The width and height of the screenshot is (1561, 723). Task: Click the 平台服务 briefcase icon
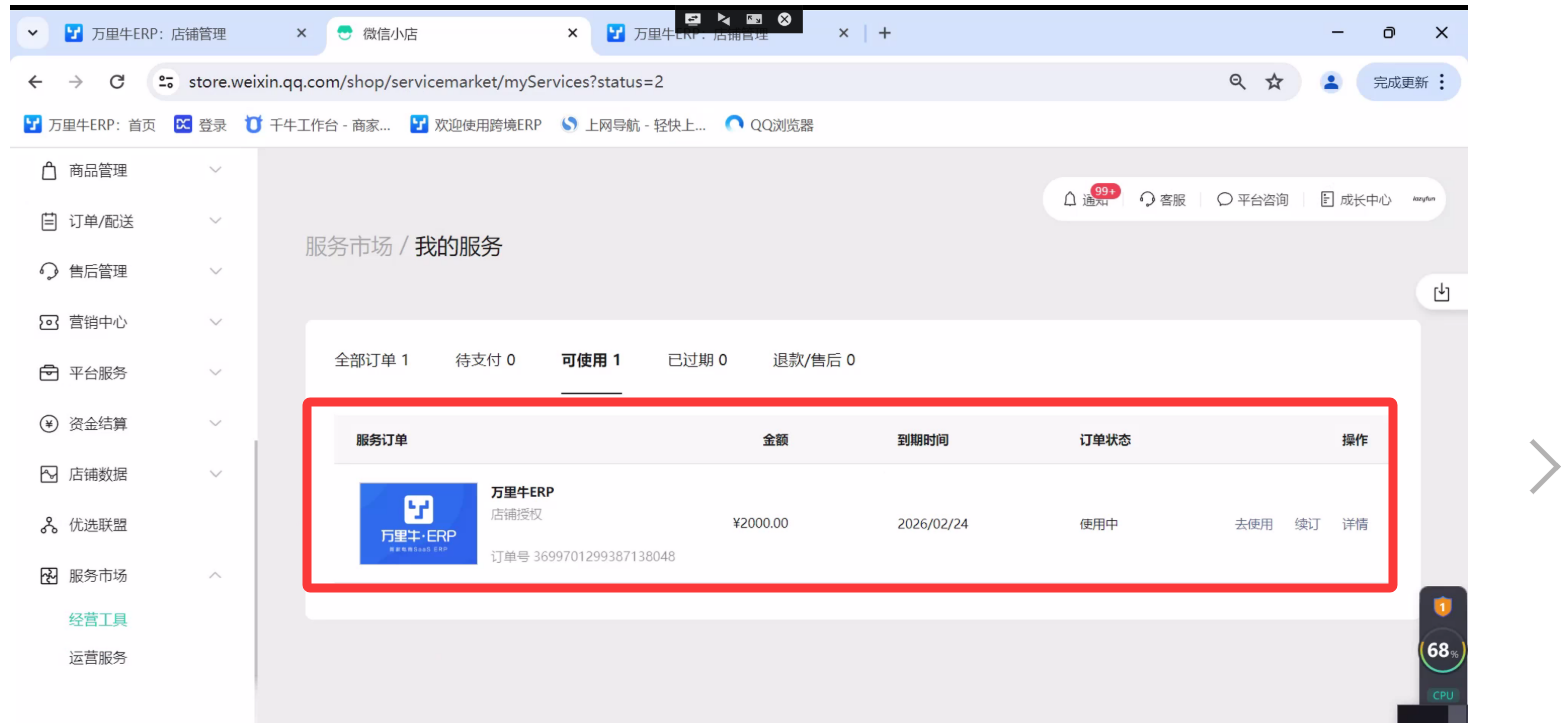point(49,373)
